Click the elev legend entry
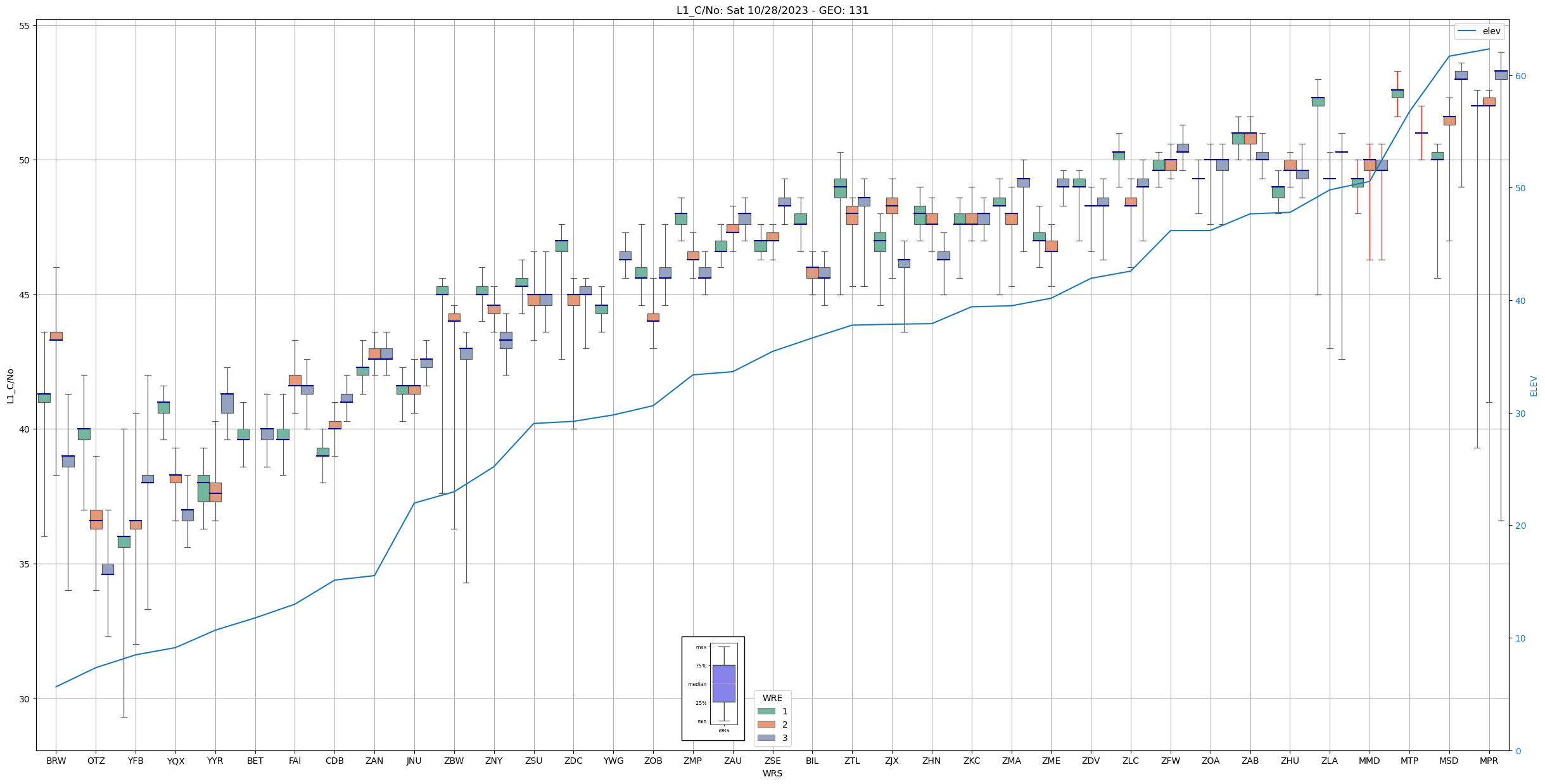This screenshot has width=1545, height=784. tap(1479, 31)
